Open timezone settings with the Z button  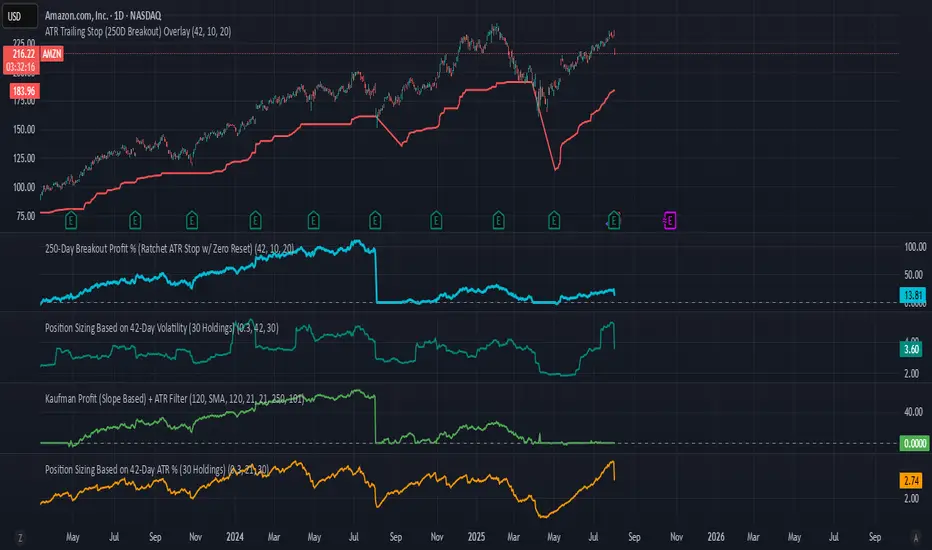coord(20,538)
